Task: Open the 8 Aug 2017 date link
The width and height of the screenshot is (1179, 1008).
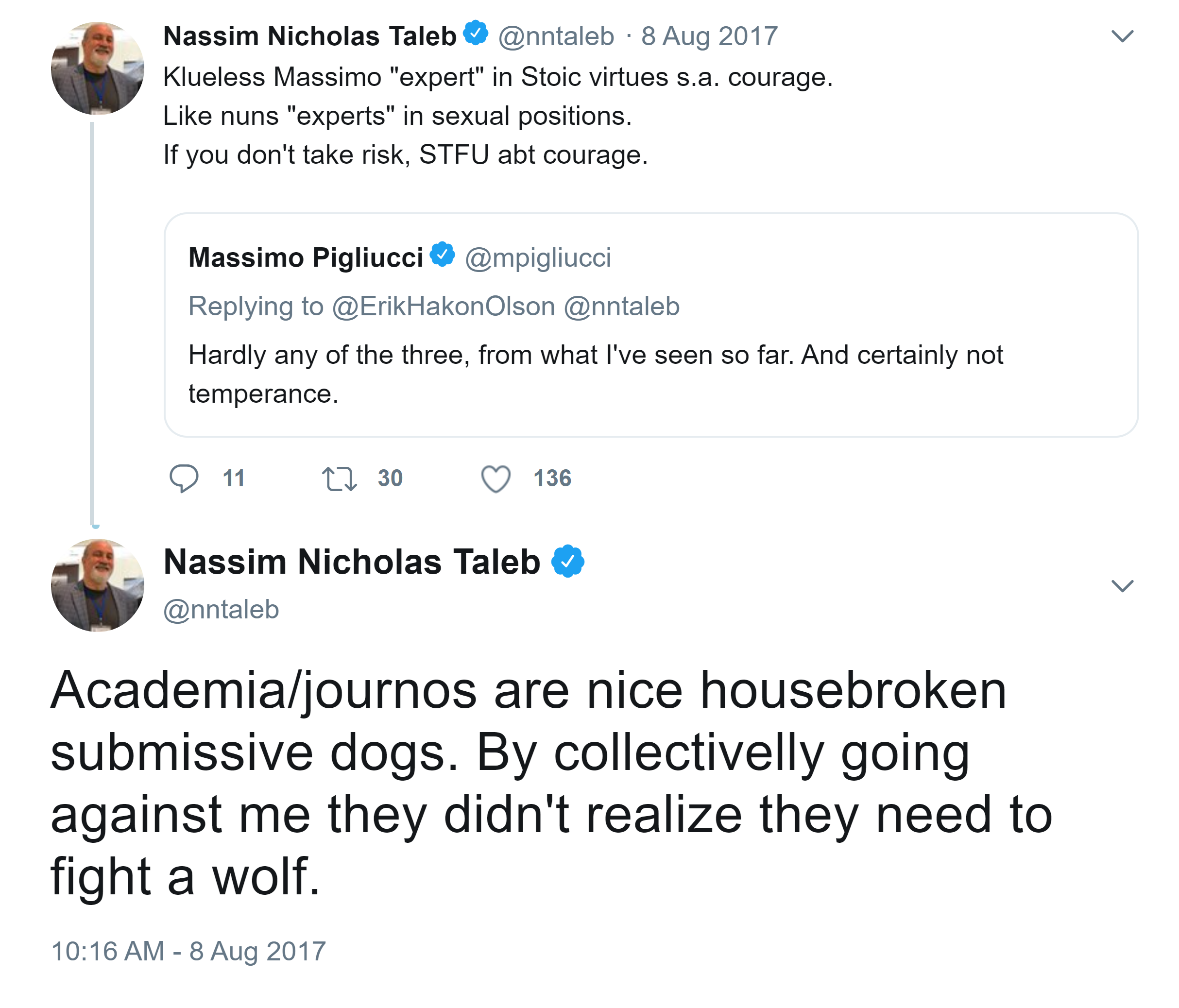Action: tap(709, 36)
